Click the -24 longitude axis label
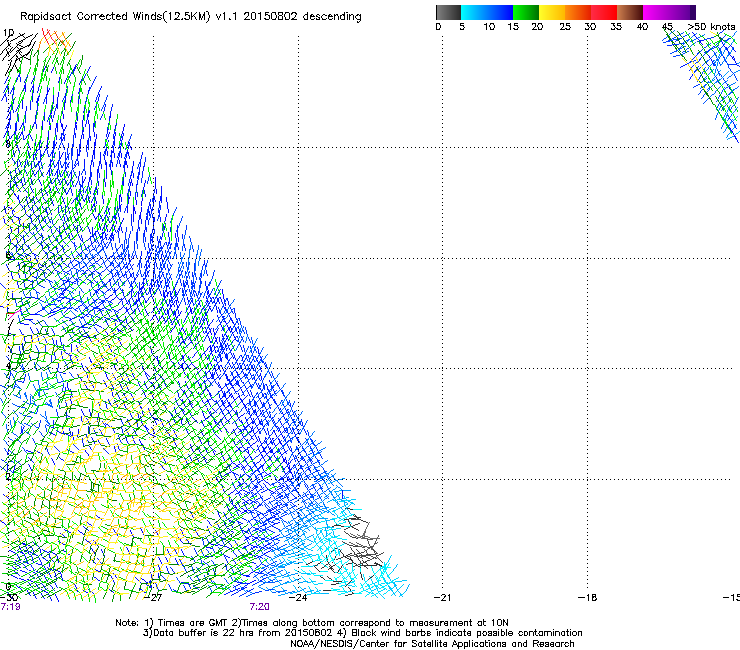This screenshot has height=650, width=740. coord(298,598)
